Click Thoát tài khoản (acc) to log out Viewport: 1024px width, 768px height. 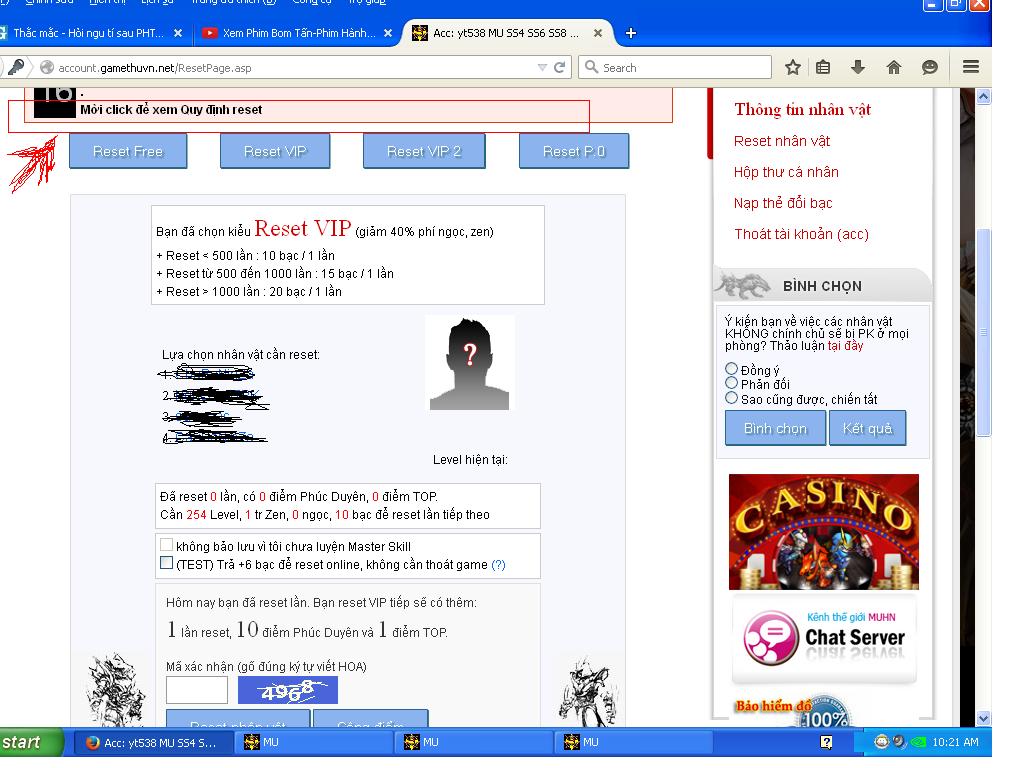point(801,234)
